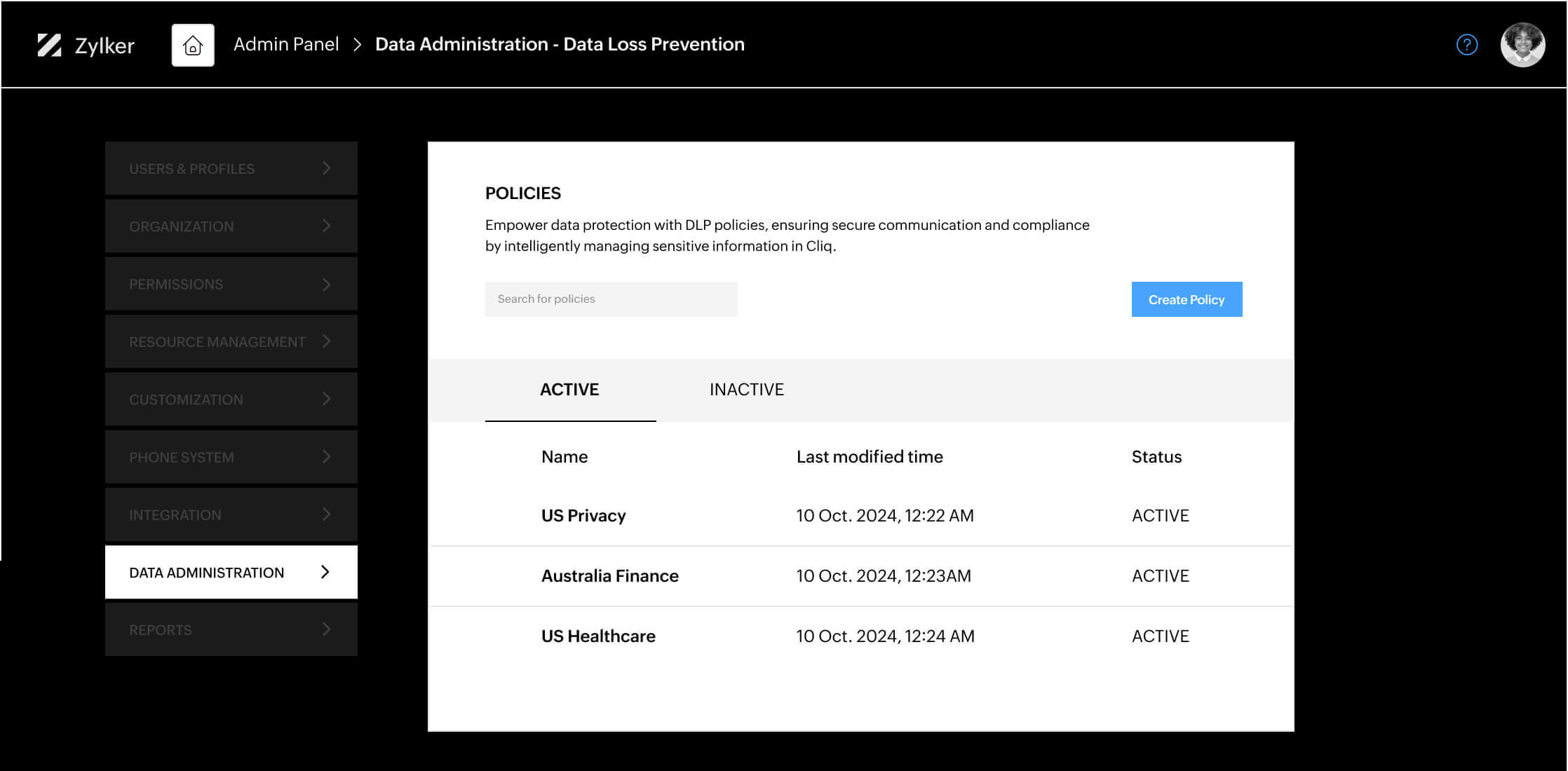
Task: Expand Reports chevron arrow
Action: (326, 629)
